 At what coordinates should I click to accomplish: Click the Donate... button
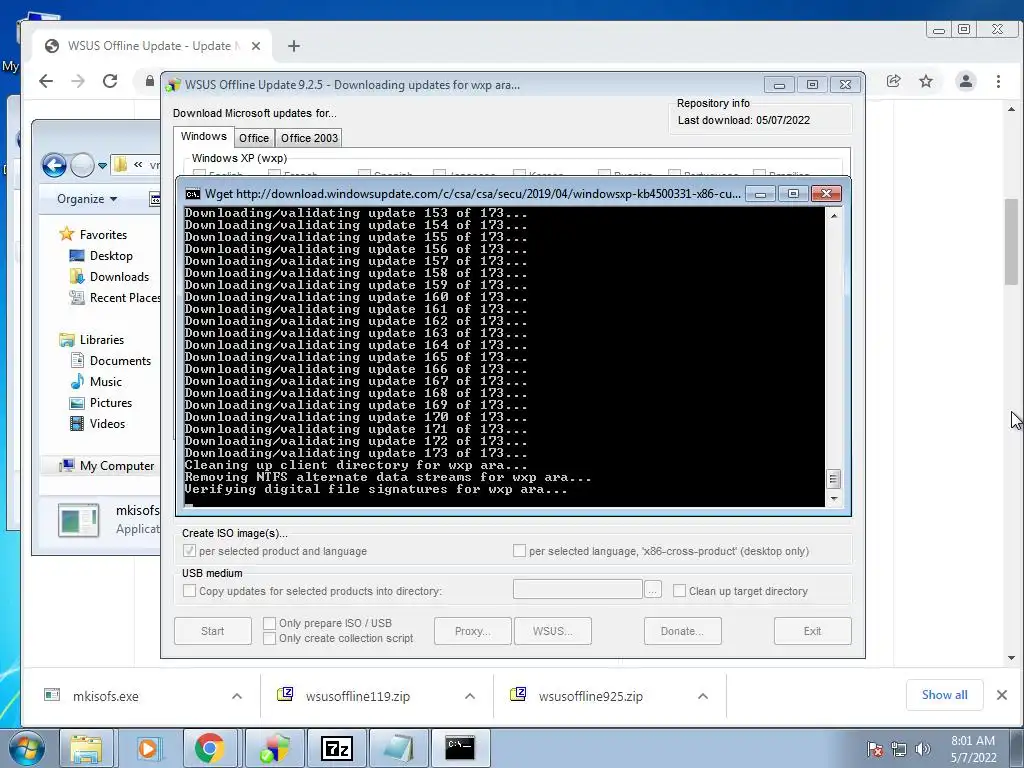pyautogui.click(x=682, y=631)
